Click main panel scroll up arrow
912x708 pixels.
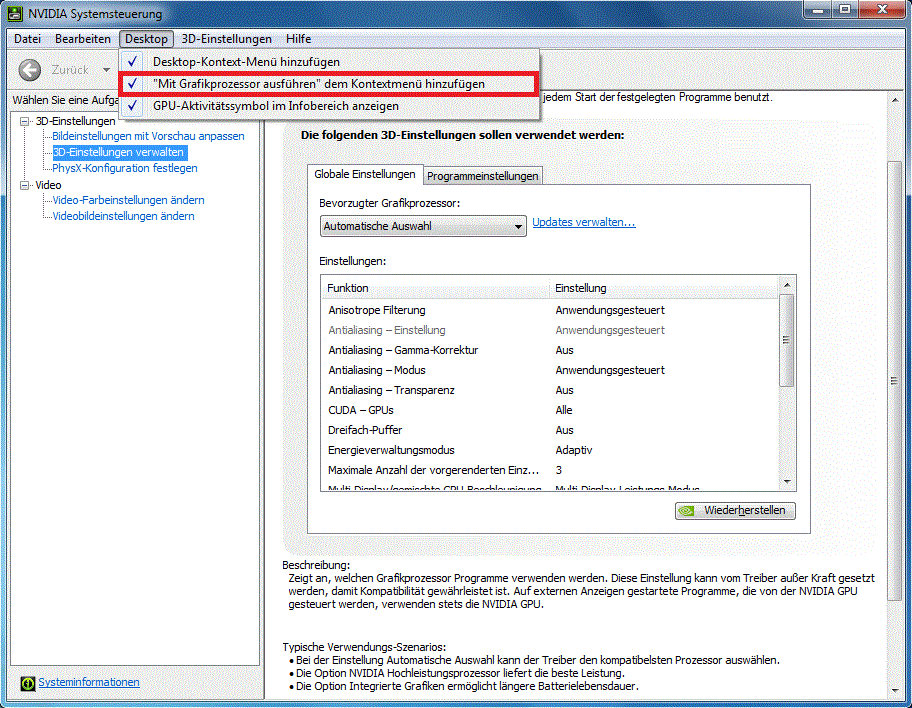(x=895, y=100)
